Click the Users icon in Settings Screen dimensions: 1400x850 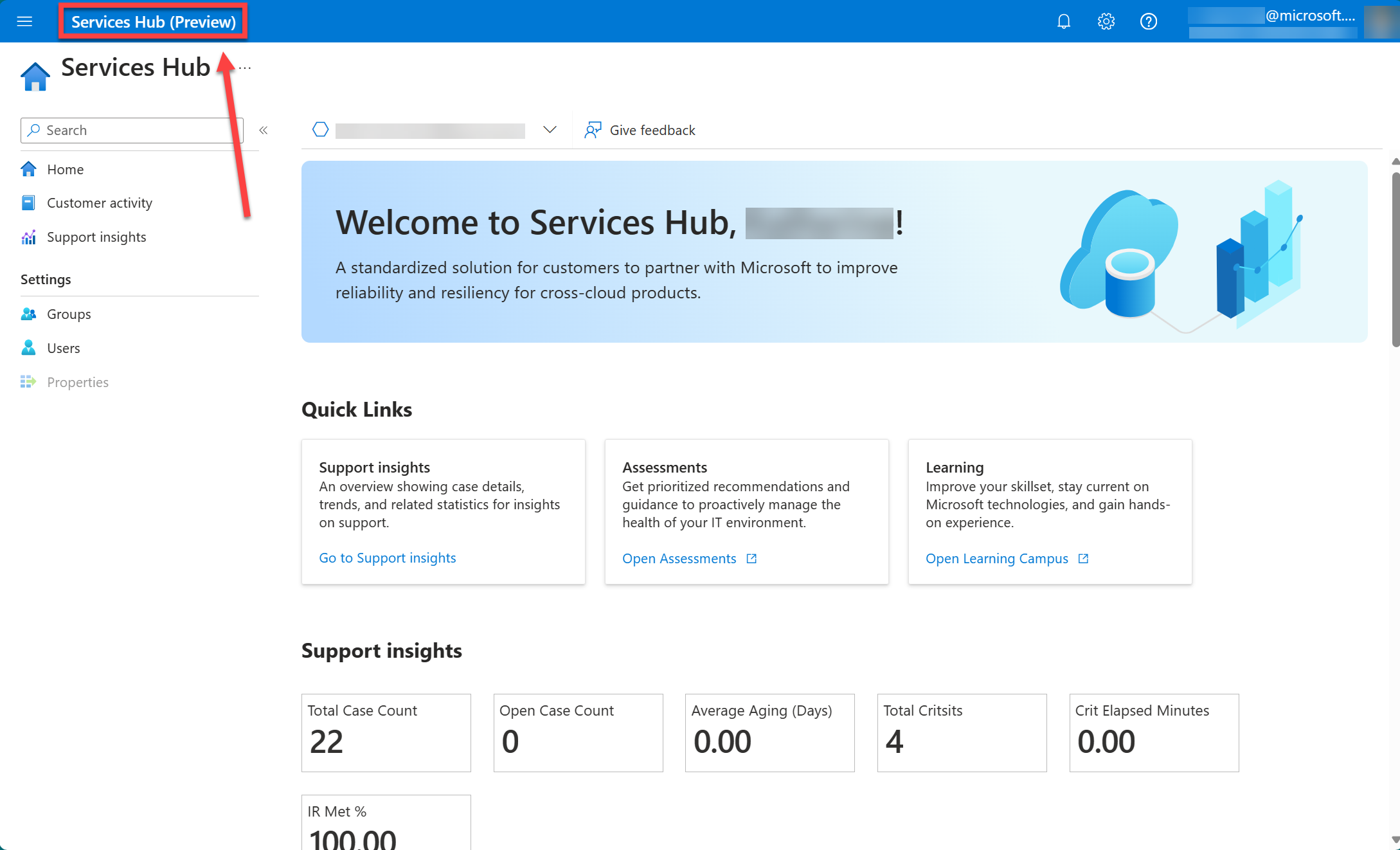30,348
